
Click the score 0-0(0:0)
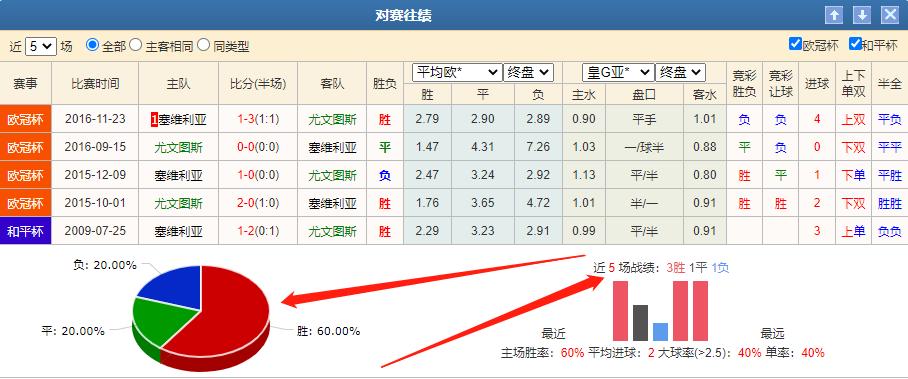click(x=258, y=147)
